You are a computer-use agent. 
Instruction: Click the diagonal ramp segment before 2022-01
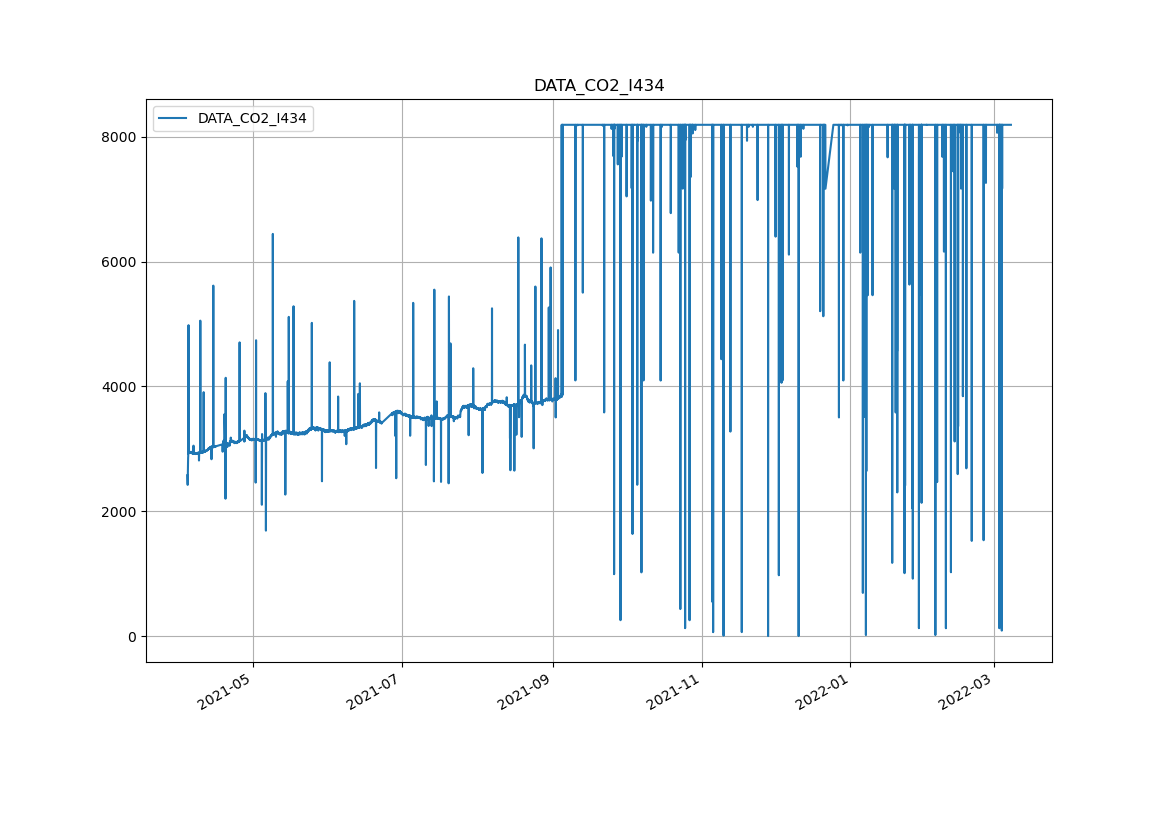[829, 158]
